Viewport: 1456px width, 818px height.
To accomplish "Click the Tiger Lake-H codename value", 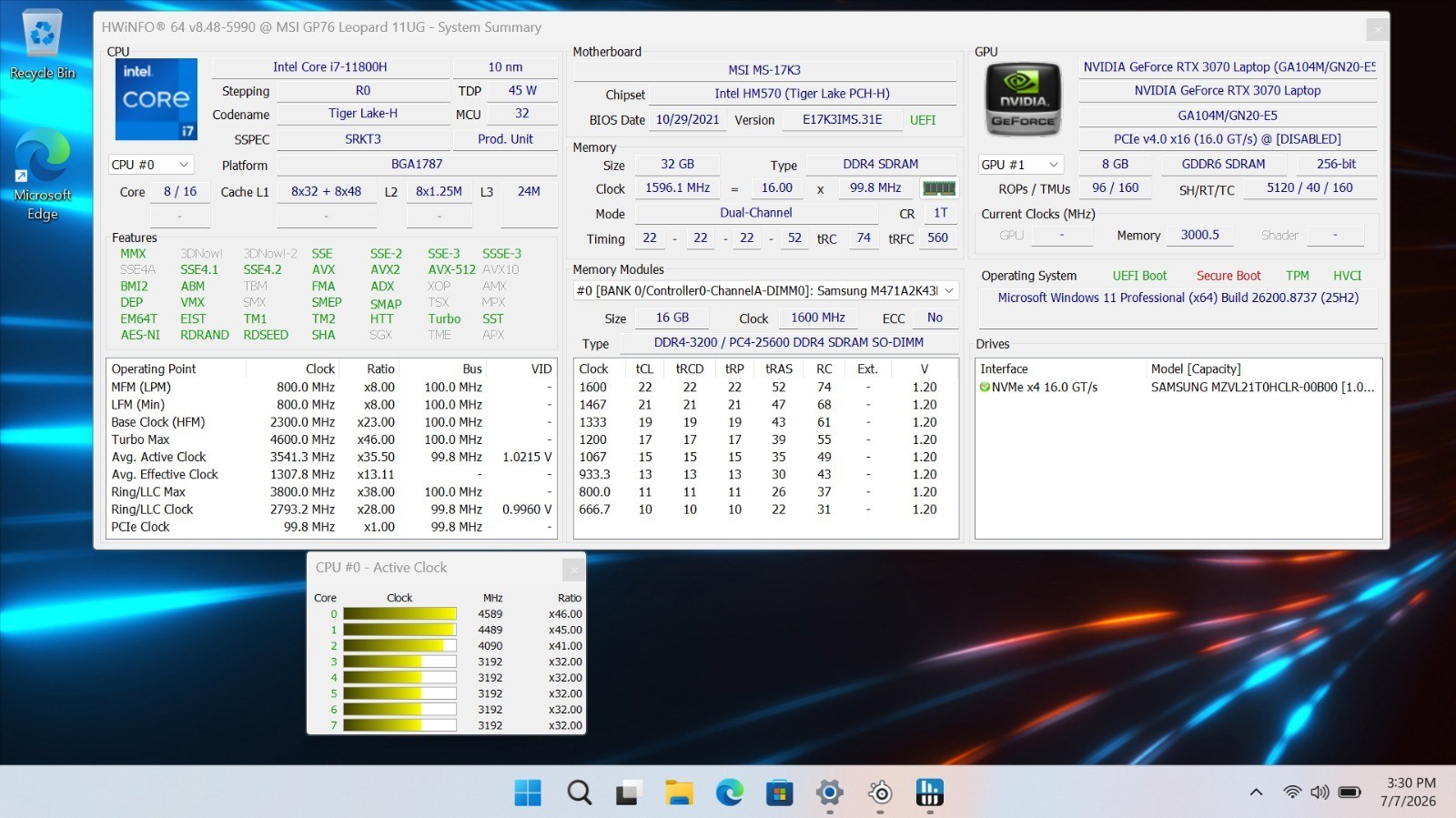I will pos(363,114).
